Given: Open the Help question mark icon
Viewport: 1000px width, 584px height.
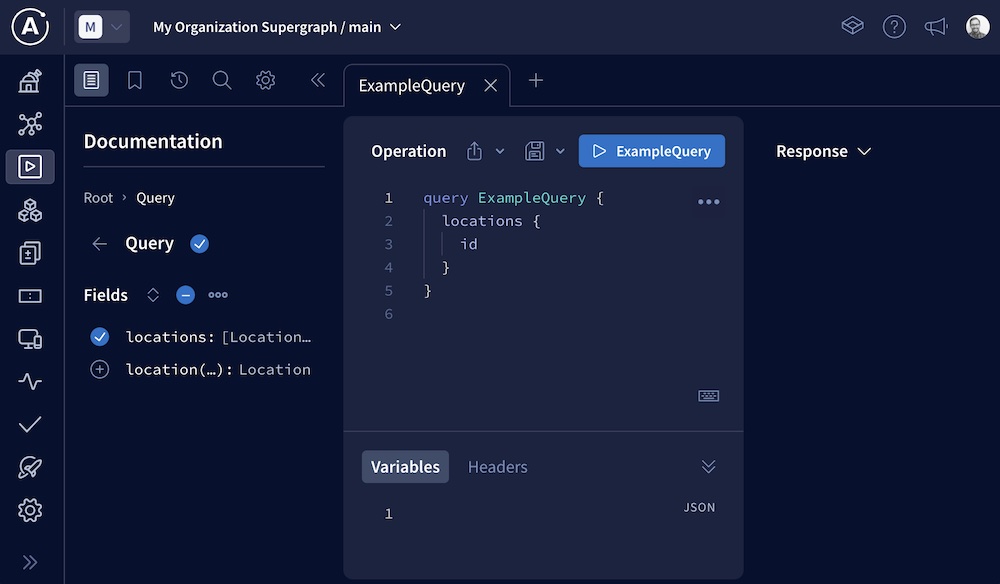Looking at the screenshot, I should (x=894, y=27).
